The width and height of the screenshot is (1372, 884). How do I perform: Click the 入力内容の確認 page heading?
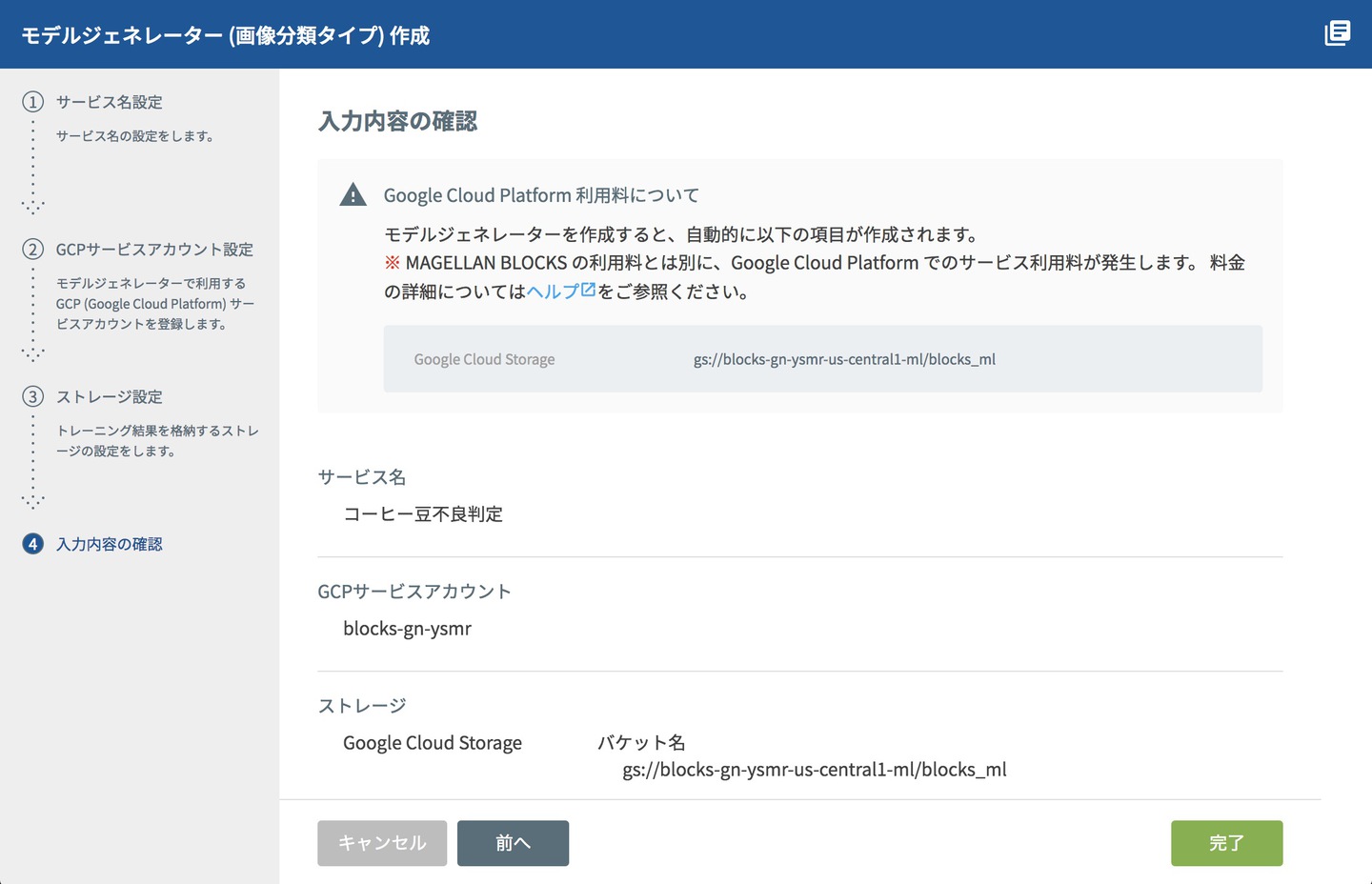[x=397, y=121]
